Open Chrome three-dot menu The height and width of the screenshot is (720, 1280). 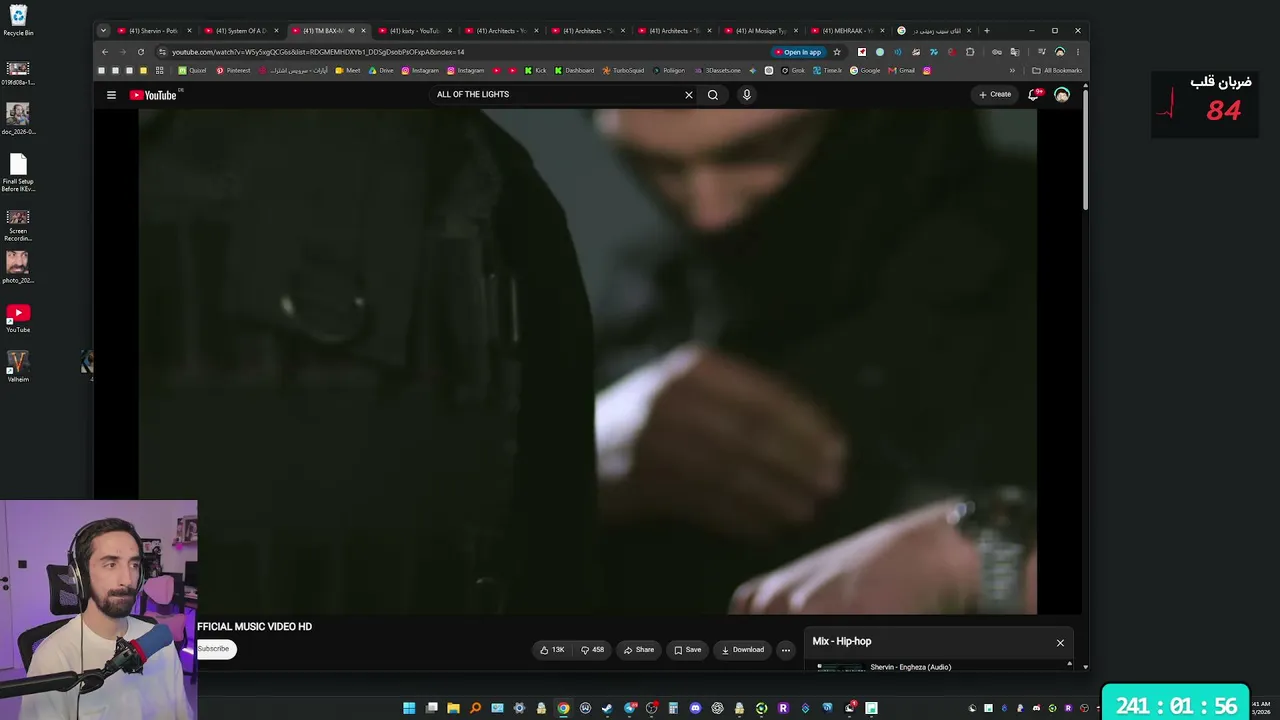pos(1077,52)
